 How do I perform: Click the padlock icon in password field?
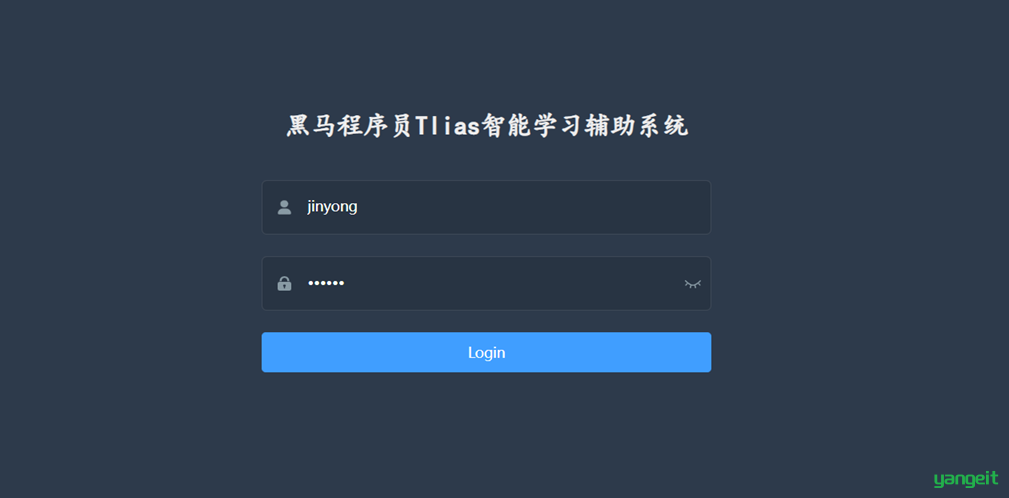tap(284, 283)
